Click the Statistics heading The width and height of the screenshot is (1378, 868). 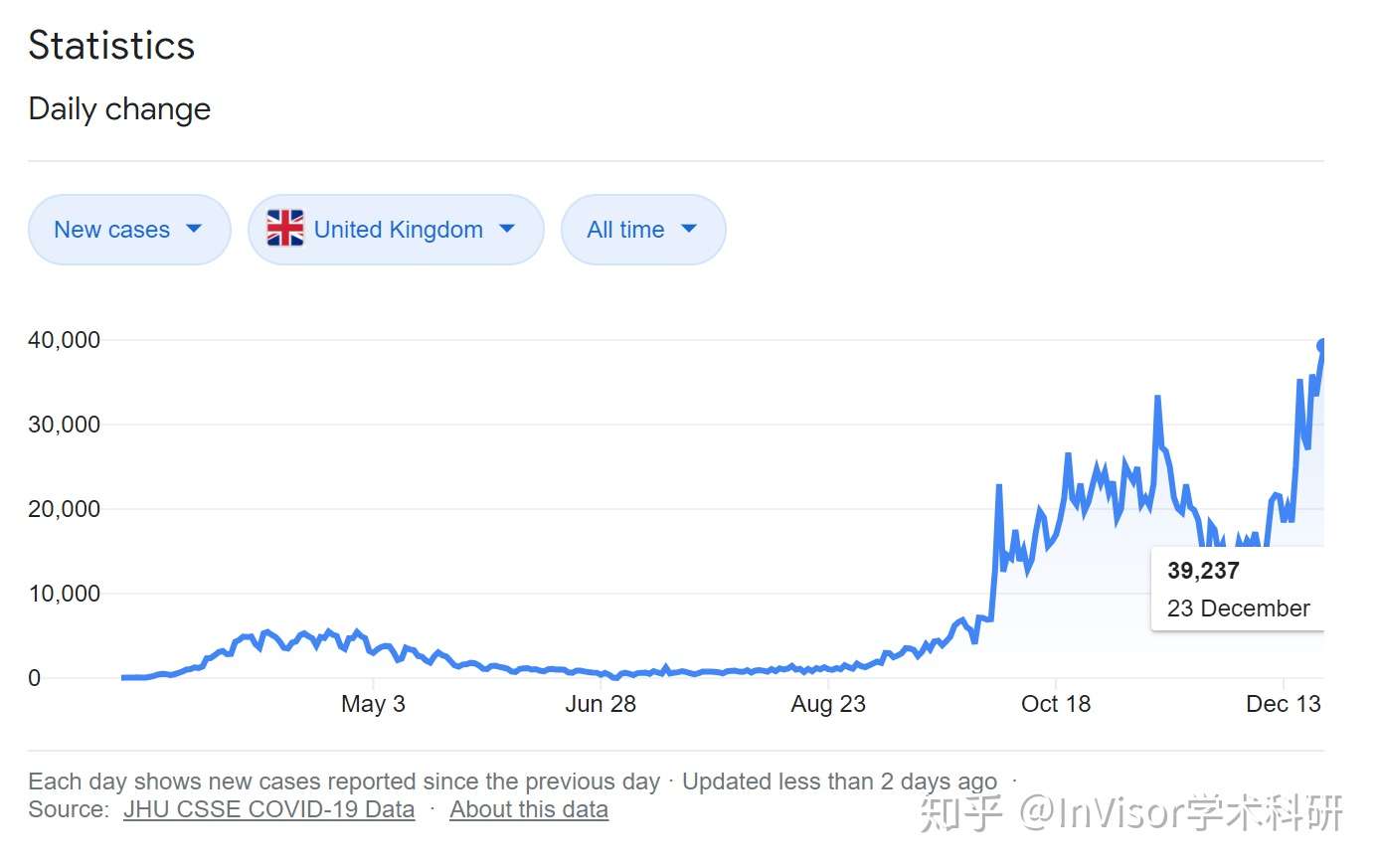pos(111,46)
